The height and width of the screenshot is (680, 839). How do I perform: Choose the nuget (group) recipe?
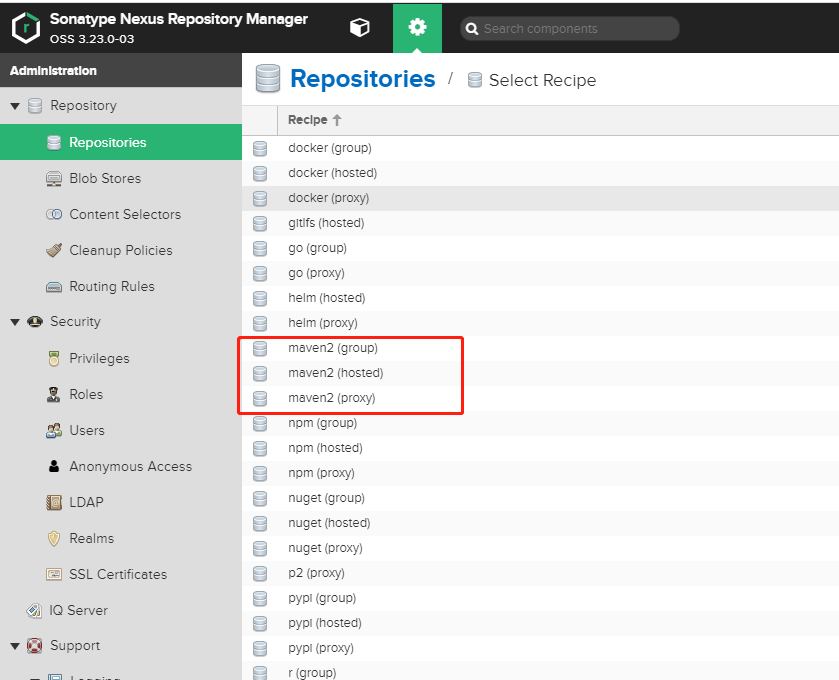tap(540, 498)
